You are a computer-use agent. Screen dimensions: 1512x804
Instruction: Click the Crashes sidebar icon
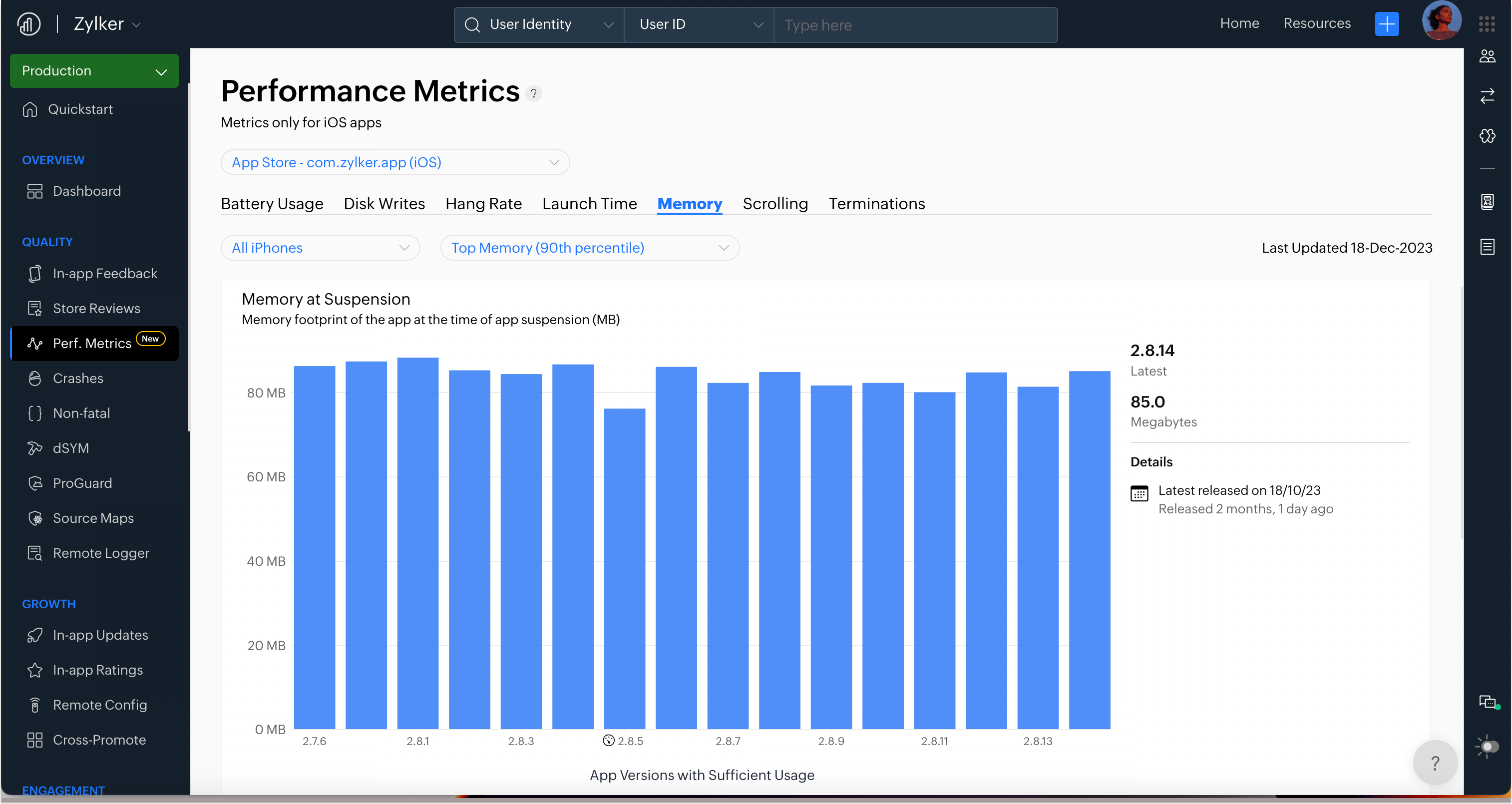point(34,378)
